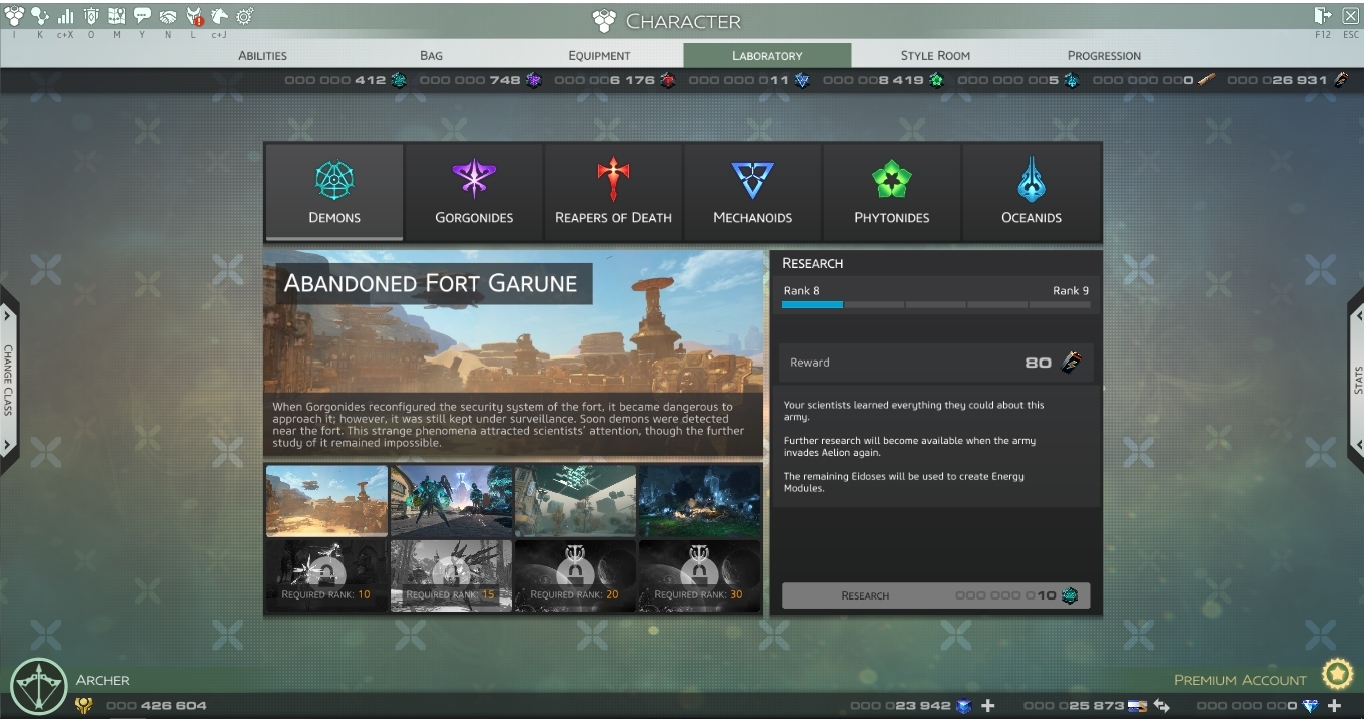Image resolution: width=1364 pixels, height=719 pixels.
Task: Expand the Stats side panel
Action: pos(1356,380)
